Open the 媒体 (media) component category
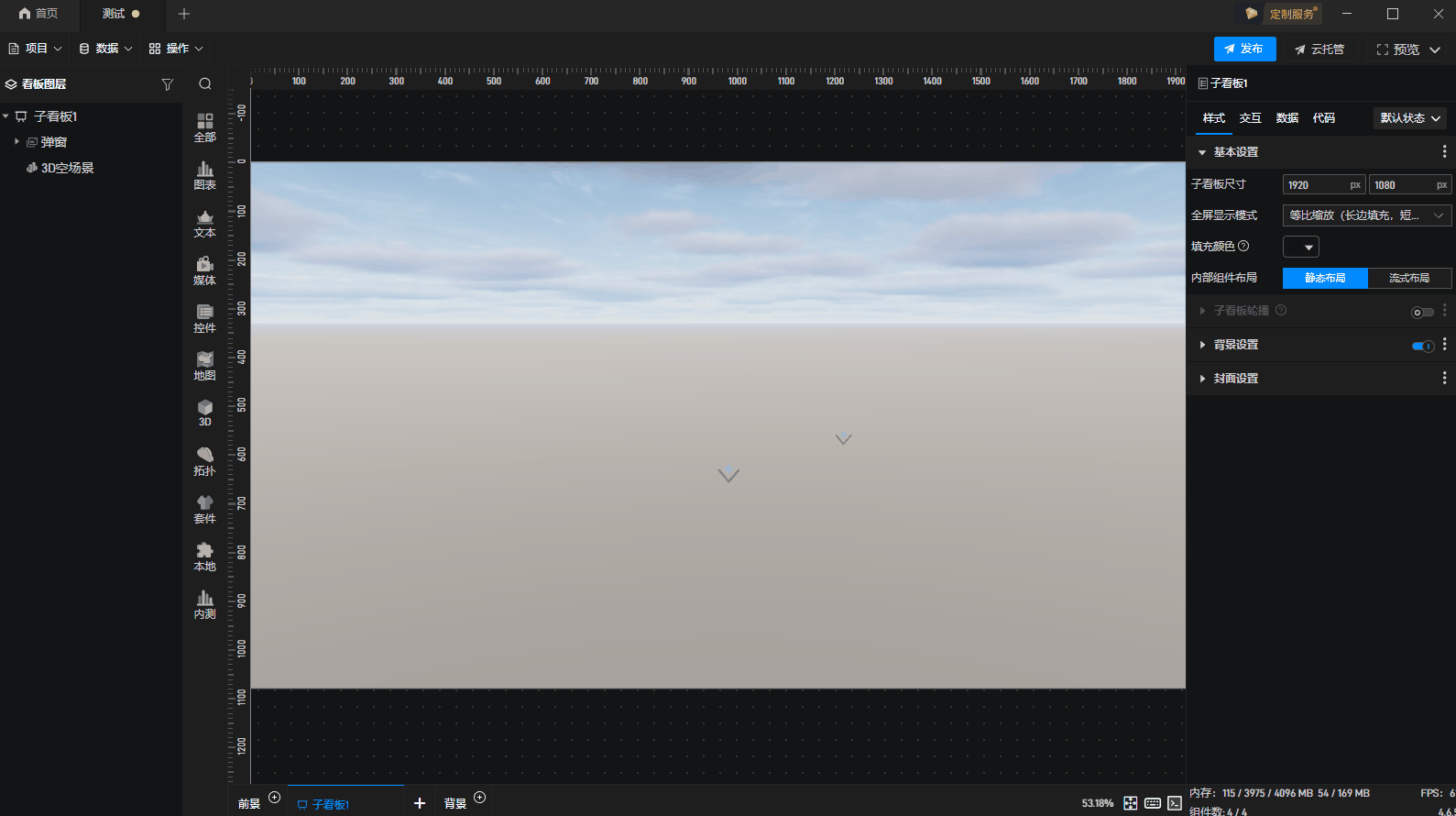1456x816 pixels. pos(204,270)
